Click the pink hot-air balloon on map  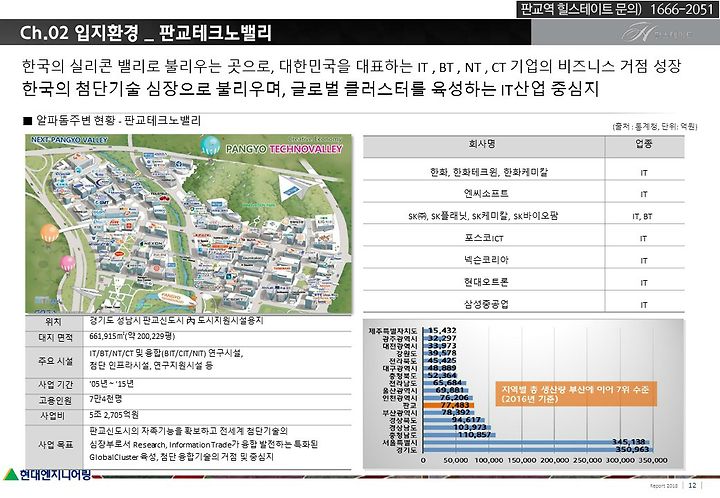[68, 264]
